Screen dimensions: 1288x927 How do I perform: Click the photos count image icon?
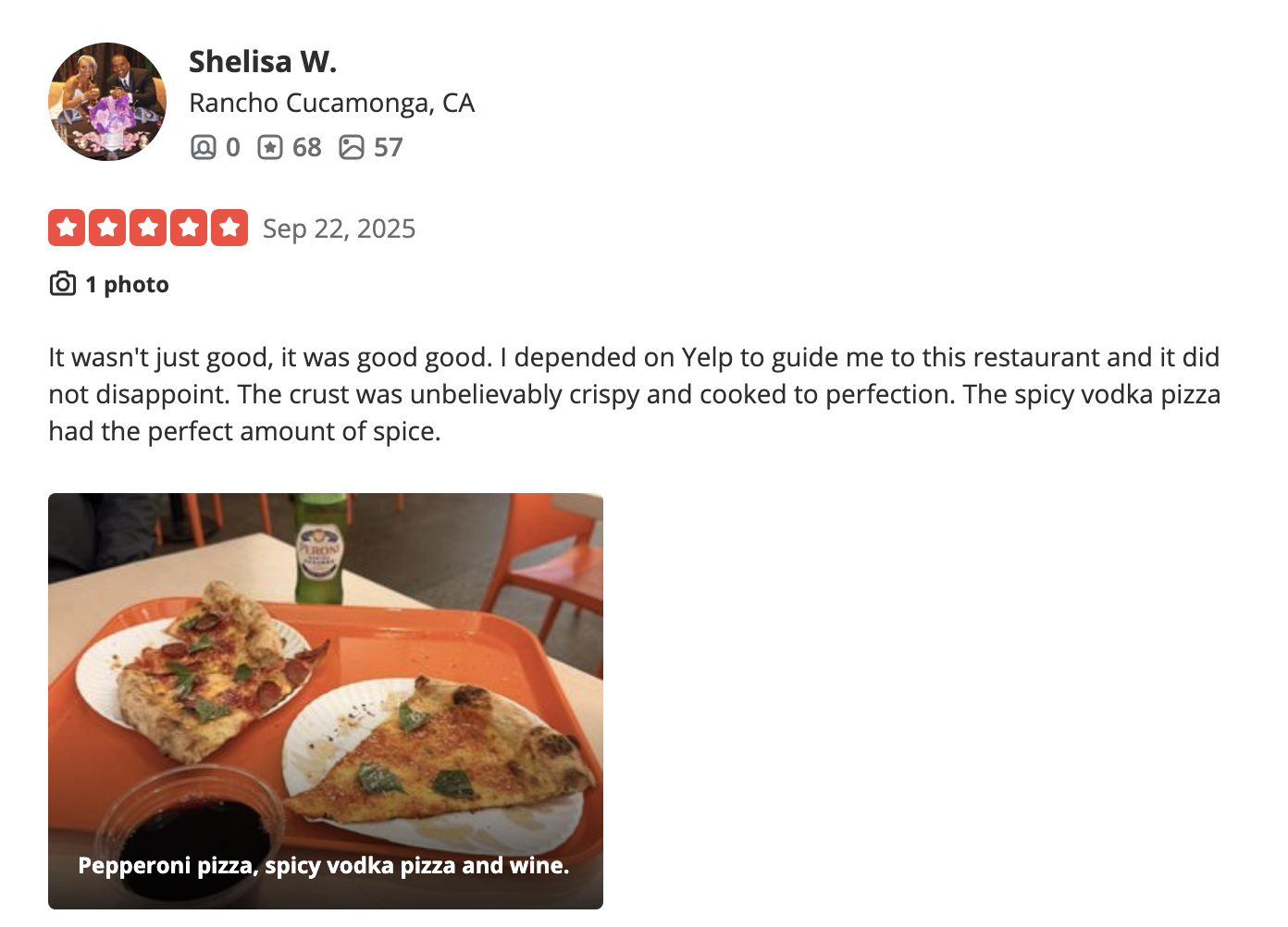tap(352, 147)
